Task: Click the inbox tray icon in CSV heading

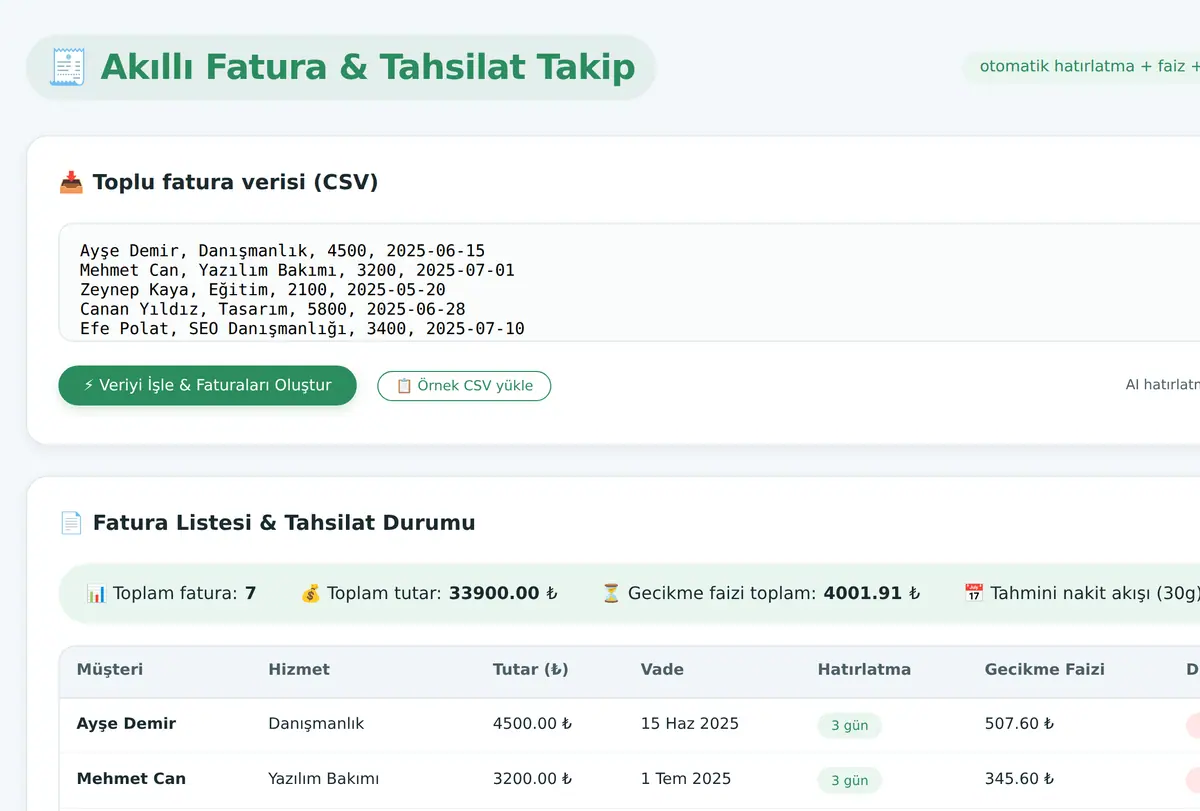Action: [x=71, y=182]
